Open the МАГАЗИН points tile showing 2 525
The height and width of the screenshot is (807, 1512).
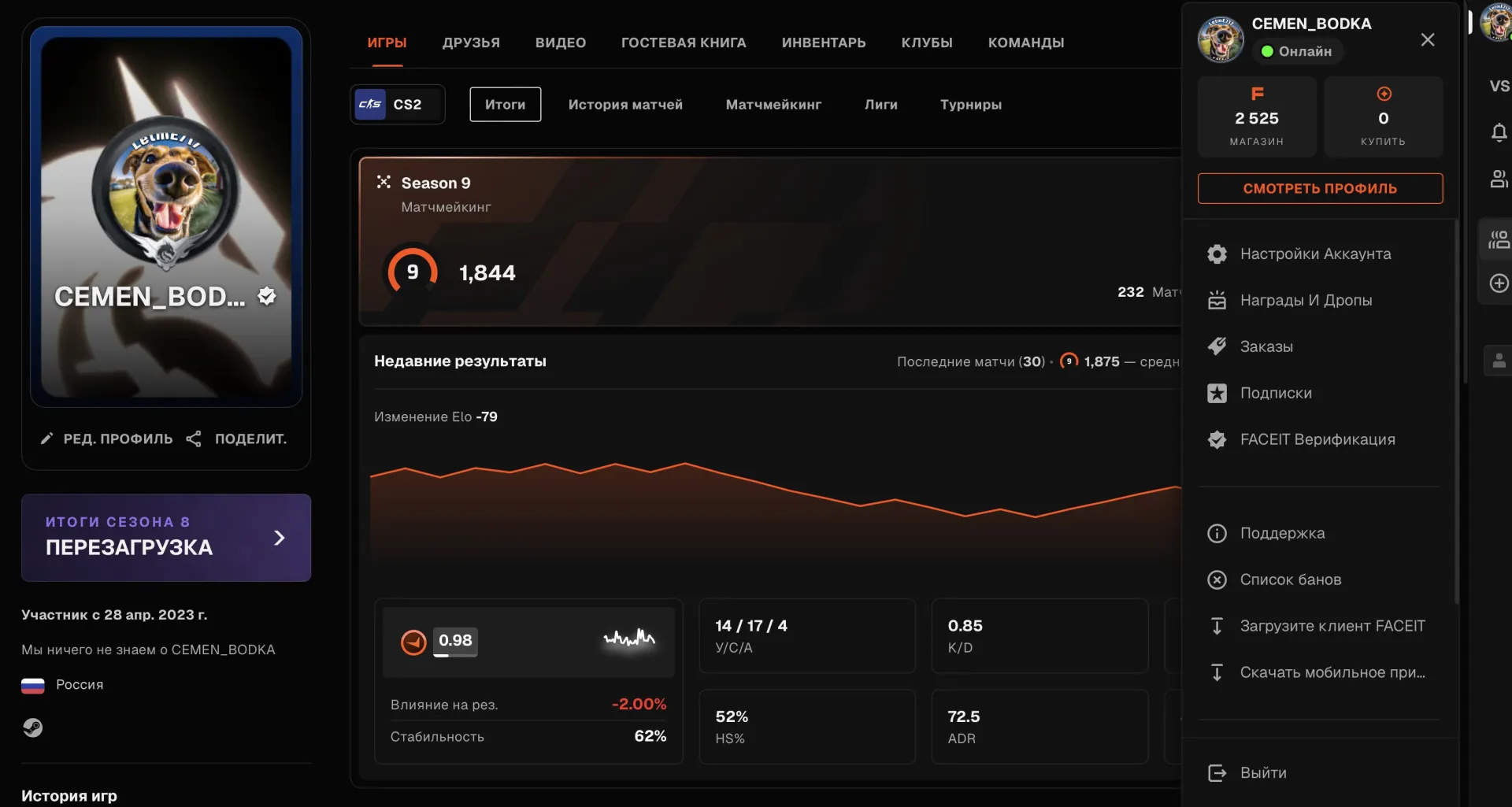[x=1257, y=117]
